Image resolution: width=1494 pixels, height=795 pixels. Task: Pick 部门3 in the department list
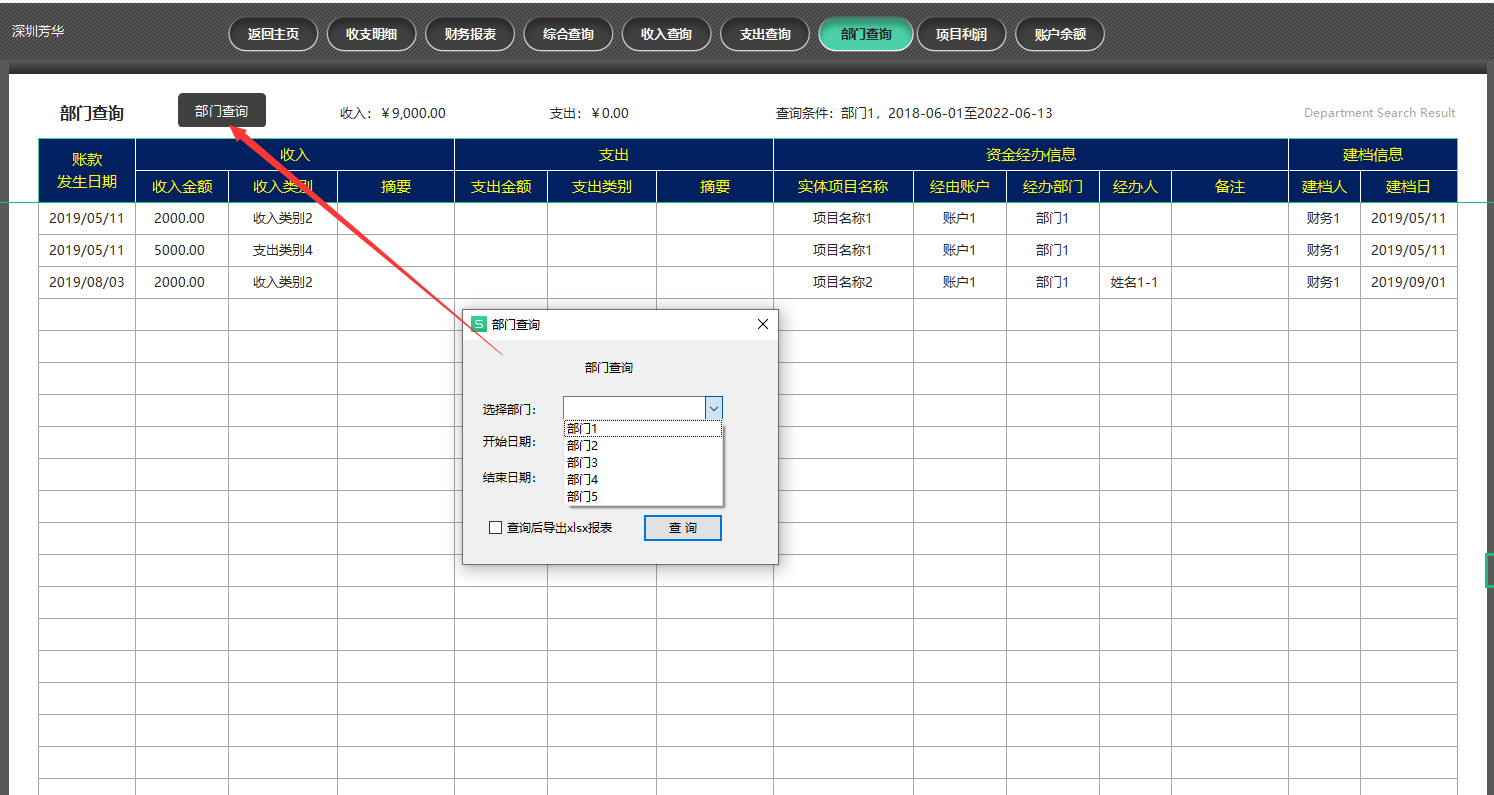tap(643, 463)
